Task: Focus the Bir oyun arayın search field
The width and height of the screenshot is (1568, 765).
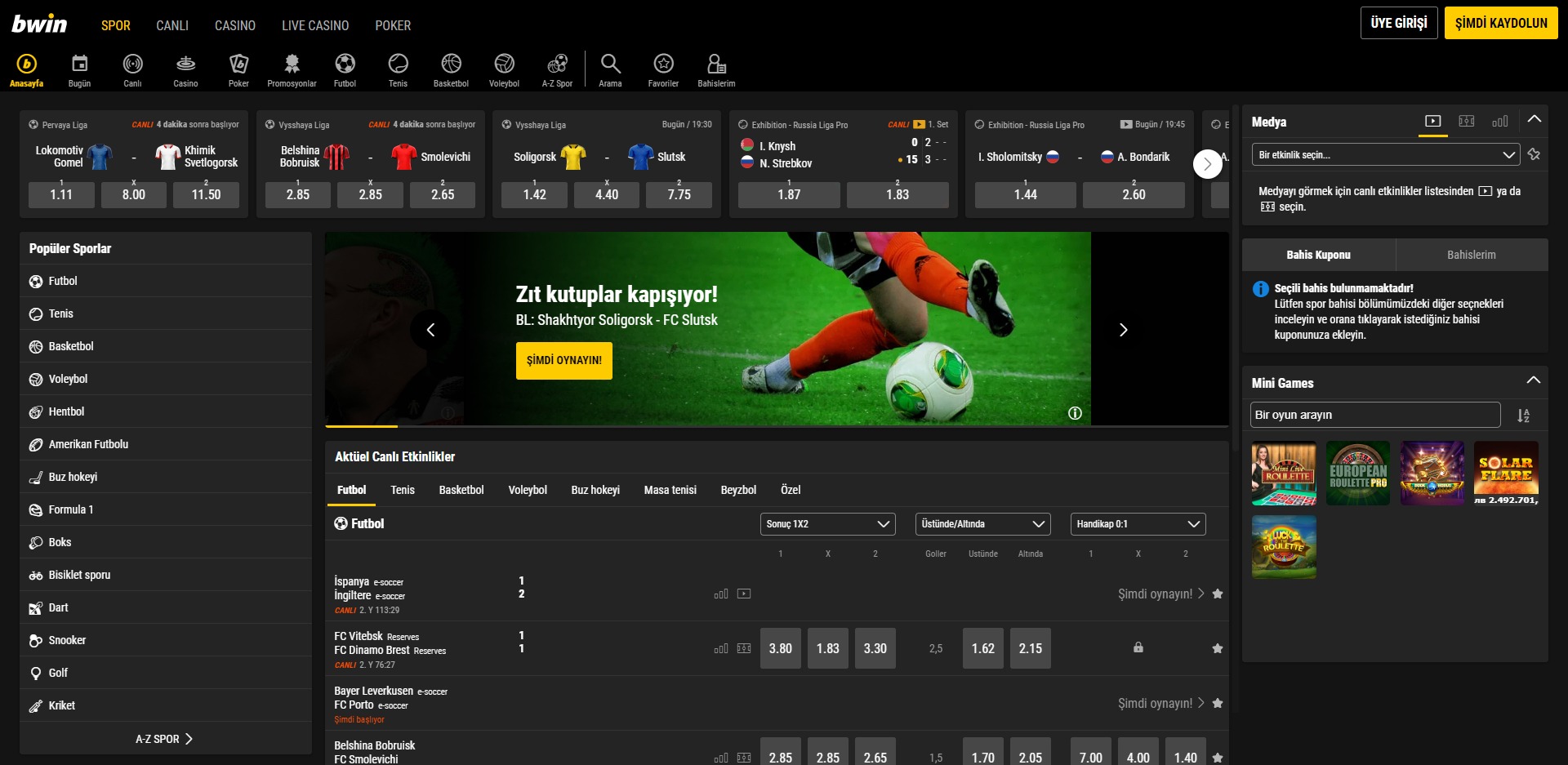Action: click(x=1375, y=415)
